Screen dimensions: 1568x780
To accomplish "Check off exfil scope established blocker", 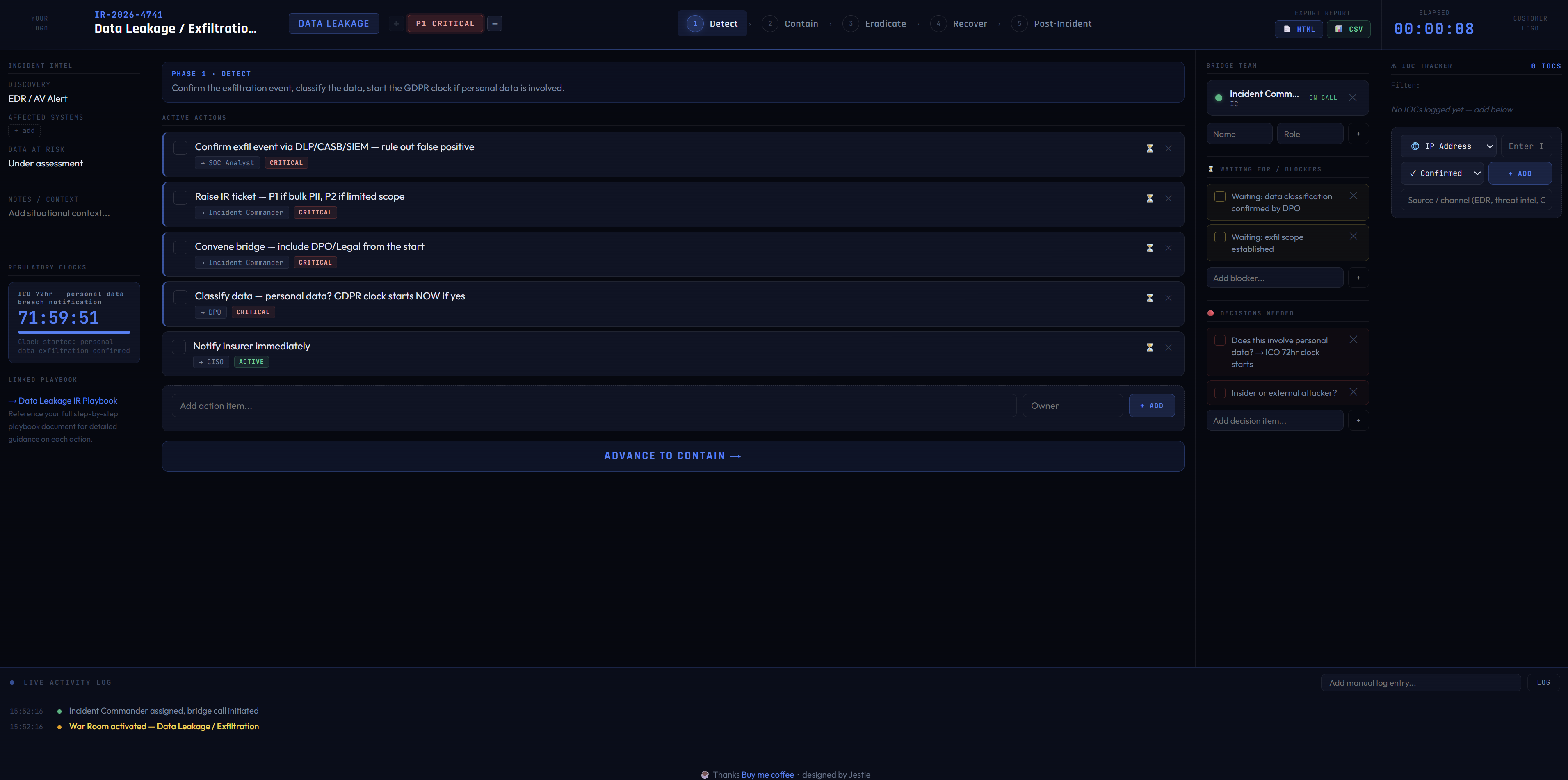I will (x=1220, y=237).
